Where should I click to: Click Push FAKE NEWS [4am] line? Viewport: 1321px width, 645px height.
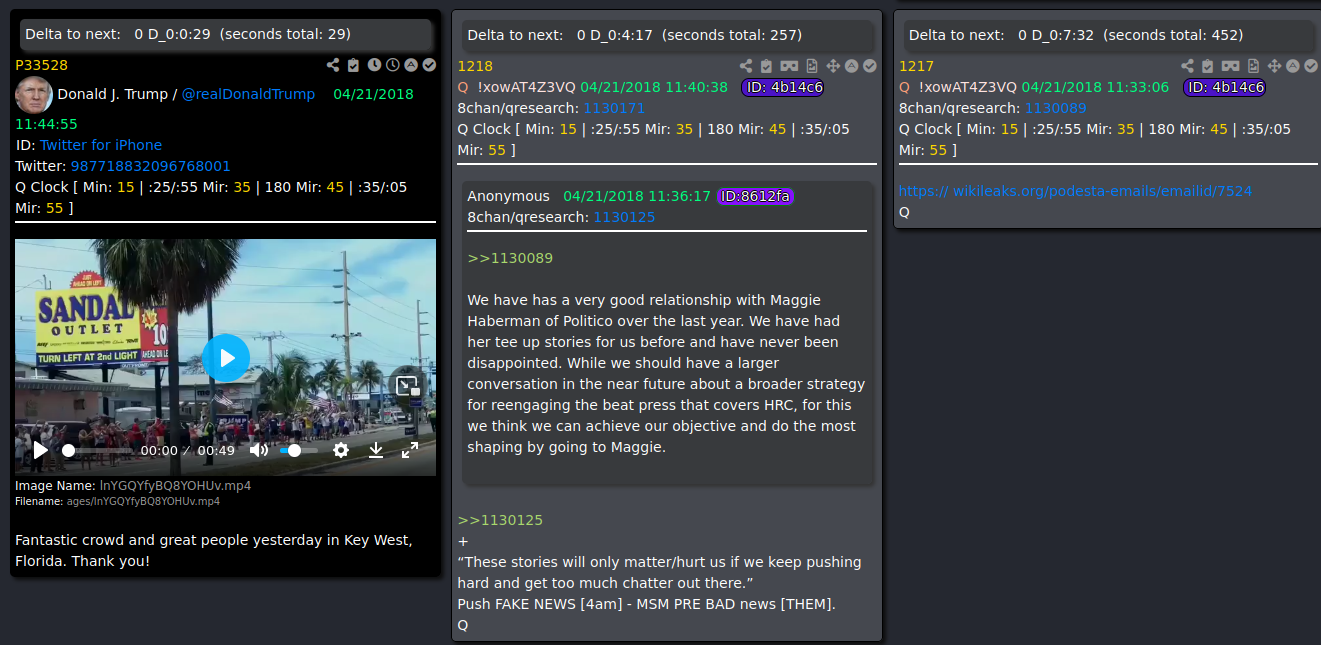[646, 604]
